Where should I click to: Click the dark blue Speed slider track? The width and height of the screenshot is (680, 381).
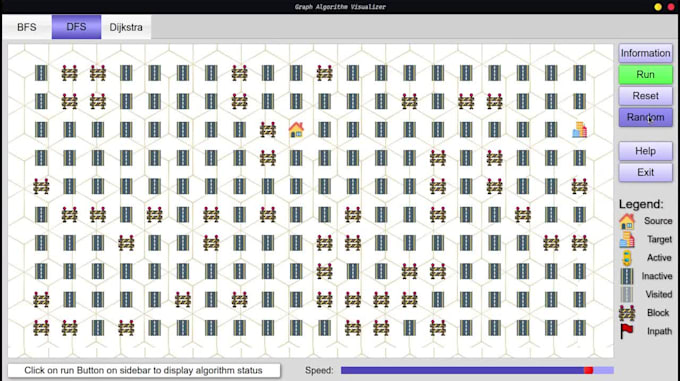[x=462, y=370]
